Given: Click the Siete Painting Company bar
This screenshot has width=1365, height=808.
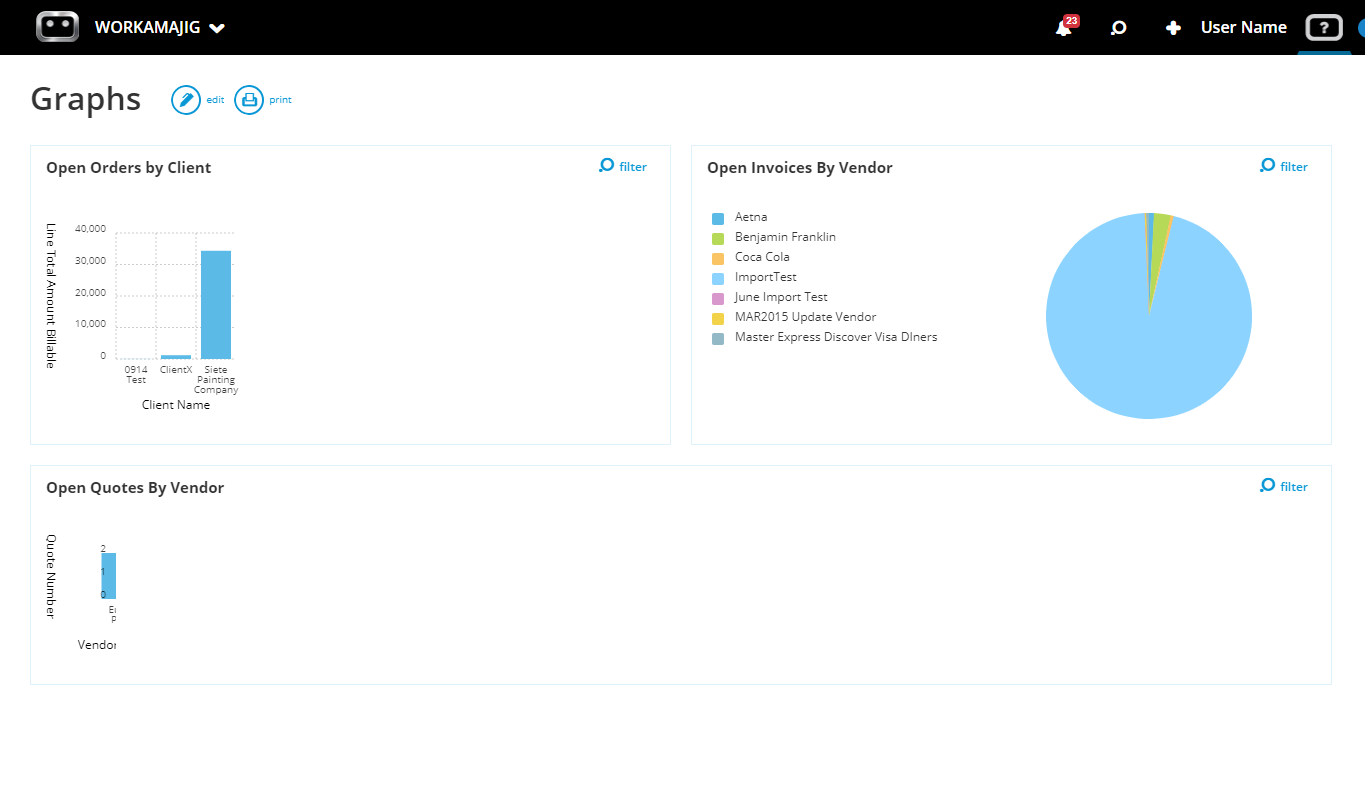Looking at the screenshot, I should (x=216, y=304).
